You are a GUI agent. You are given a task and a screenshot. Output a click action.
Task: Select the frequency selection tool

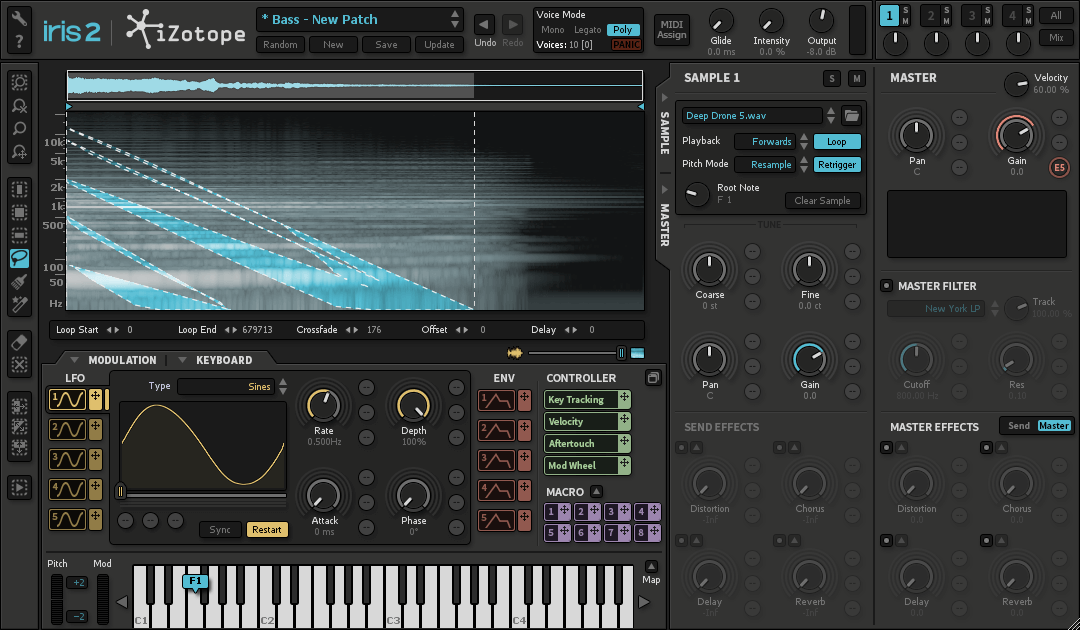tap(19, 235)
